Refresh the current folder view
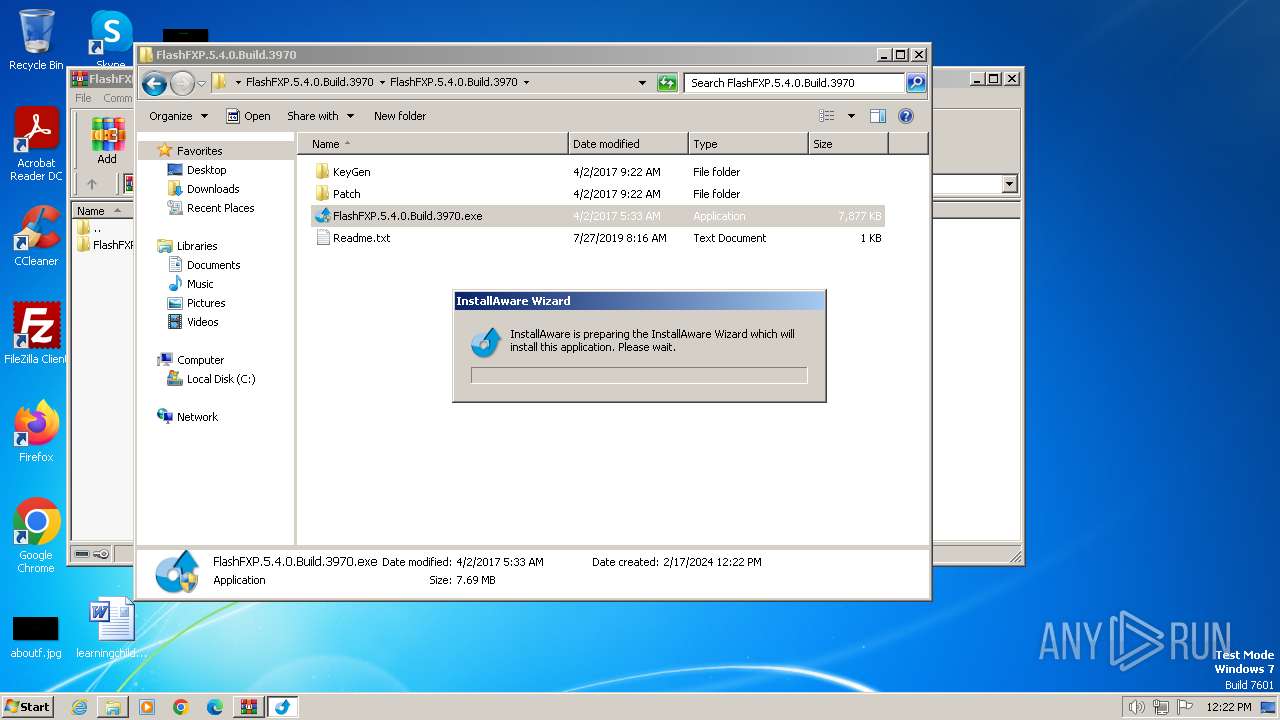 click(667, 83)
